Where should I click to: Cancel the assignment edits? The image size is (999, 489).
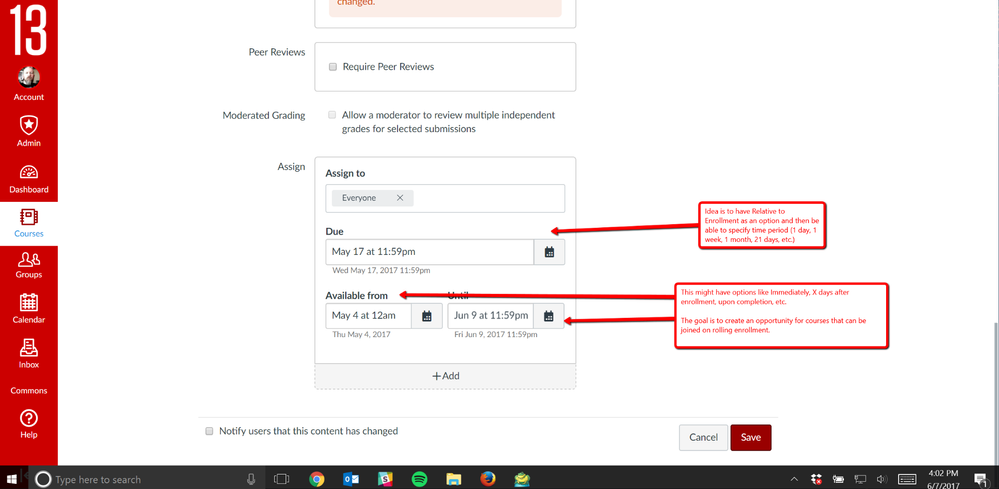pyautogui.click(x=703, y=437)
